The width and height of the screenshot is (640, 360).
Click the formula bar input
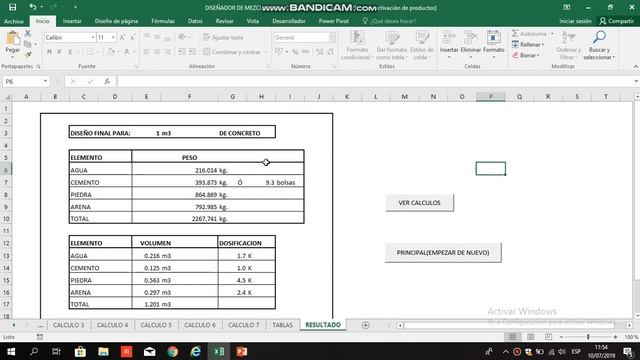375,81
